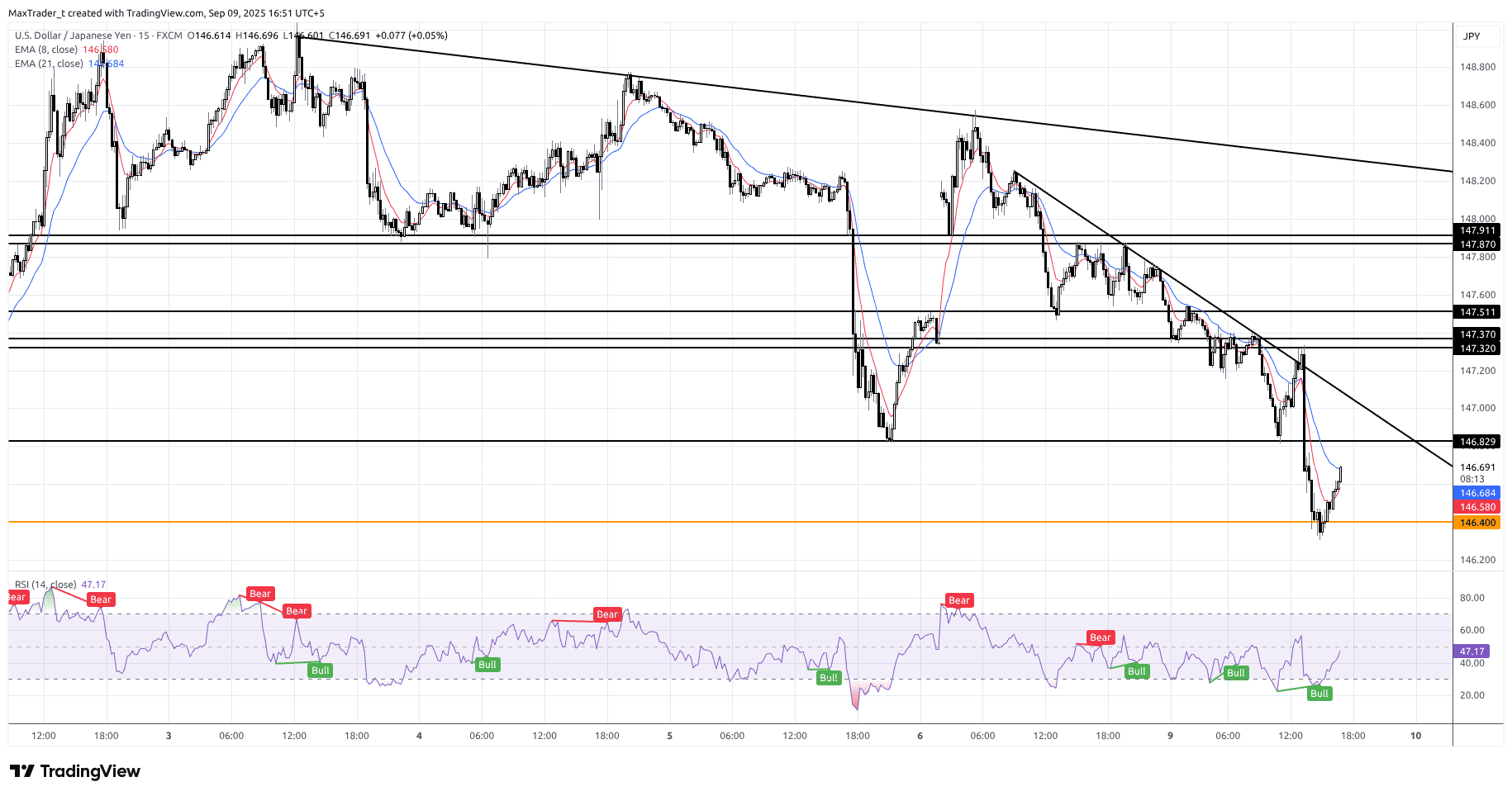
Task: Click the Bull label below the RSI oversold dip
Action: pos(828,678)
